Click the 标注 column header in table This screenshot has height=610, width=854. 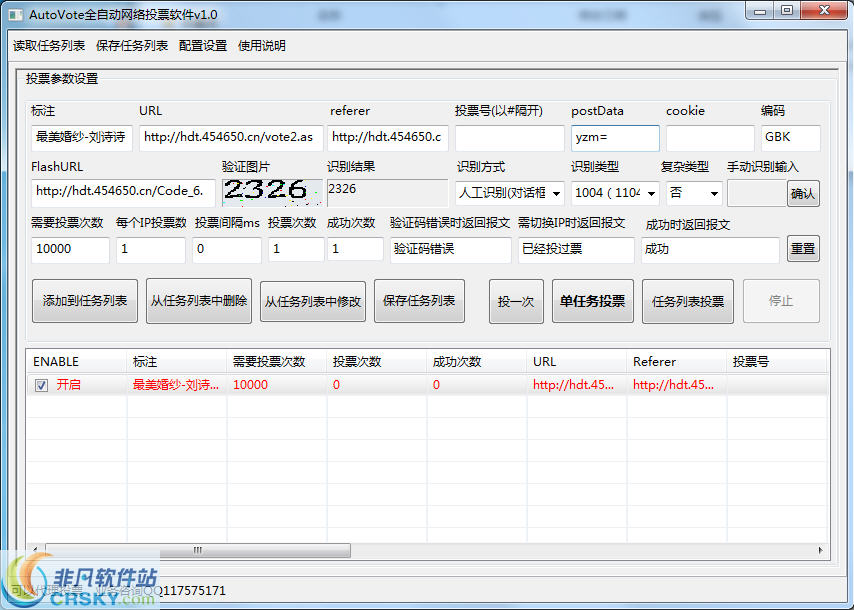[x=177, y=362]
